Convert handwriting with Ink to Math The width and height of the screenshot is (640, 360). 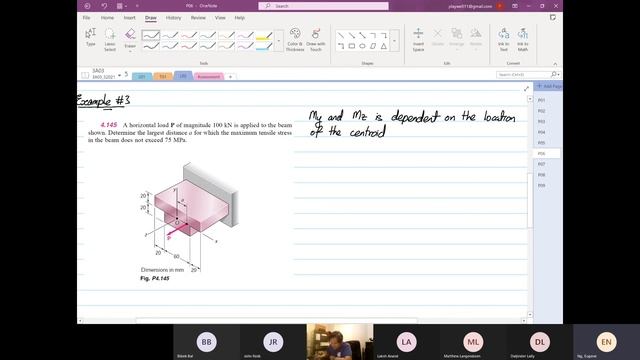tap(523, 39)
